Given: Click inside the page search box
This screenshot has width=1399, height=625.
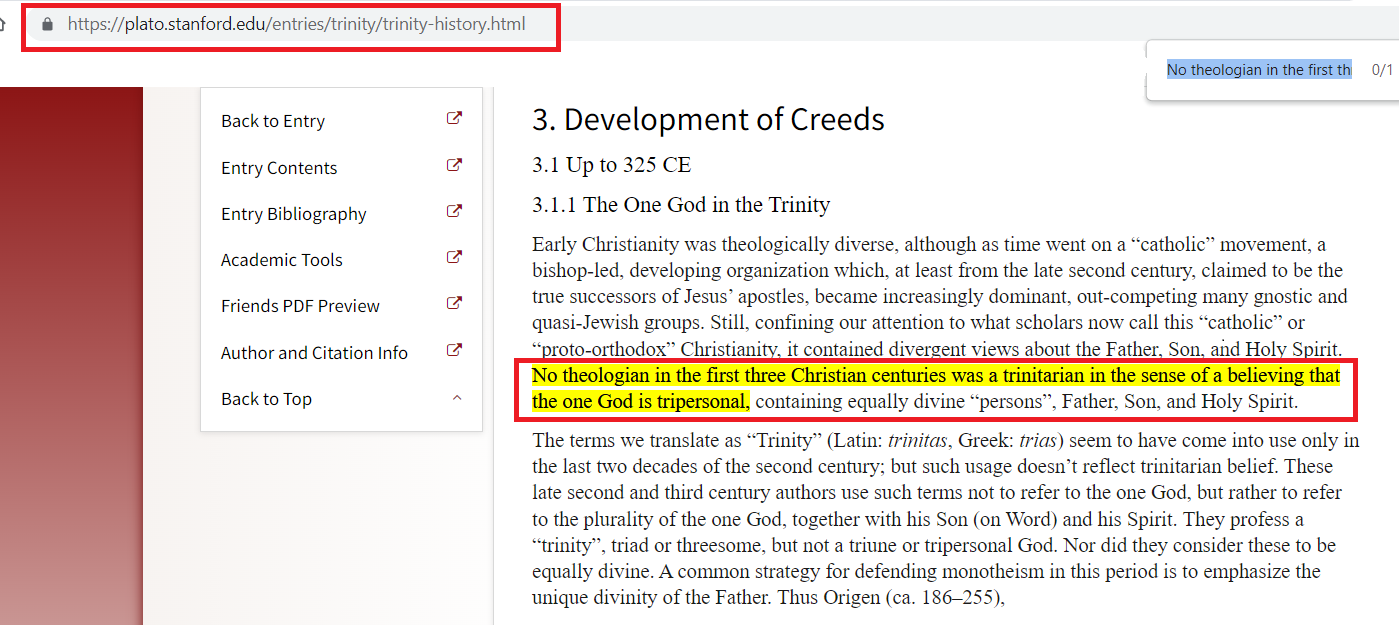Looking at the screenshot, I should coord(1256,69).
